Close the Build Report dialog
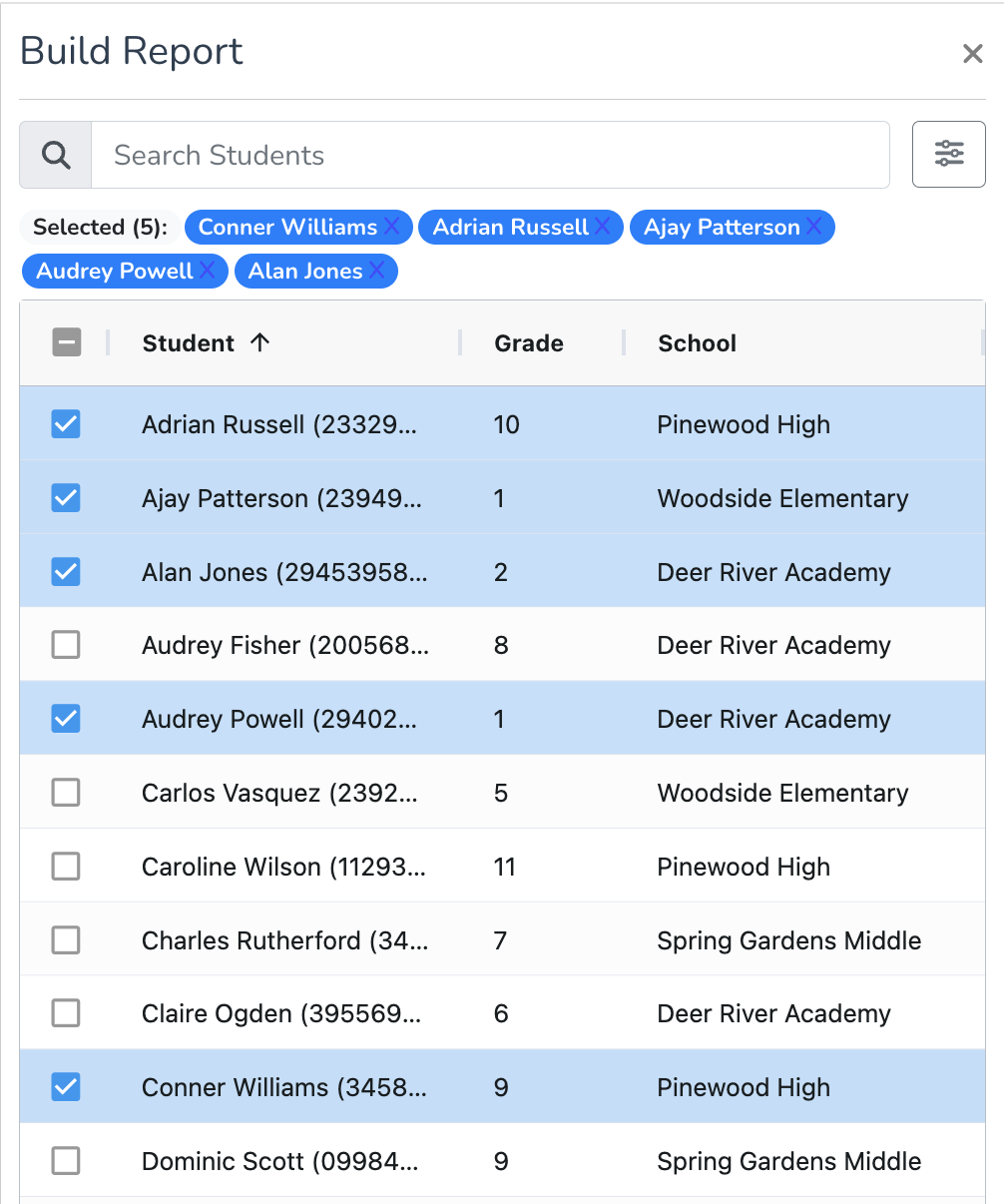Image resolution: width=1004 pixels, height=1204 pixels. pyautogui.click(x=972, y=53)
